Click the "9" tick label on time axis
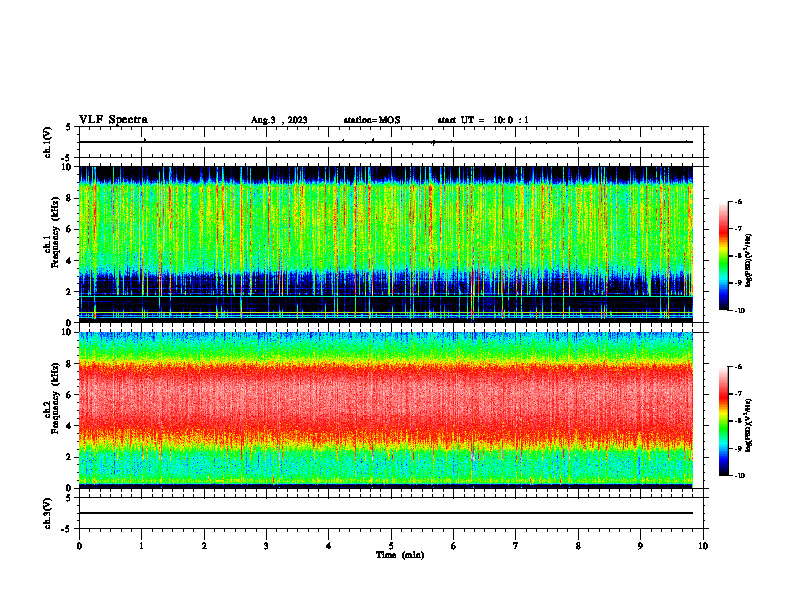This screenshot has height=612, width=792. pyautogui.click(x=640, y=546)
